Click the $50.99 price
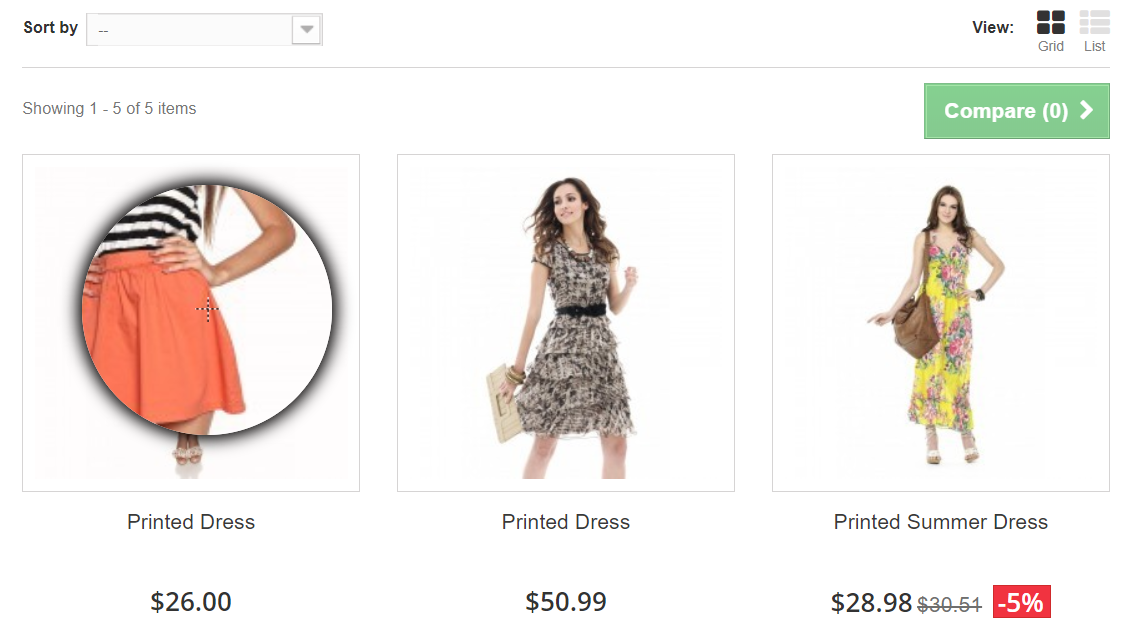 pyautogui.click(x=566, y=602)
